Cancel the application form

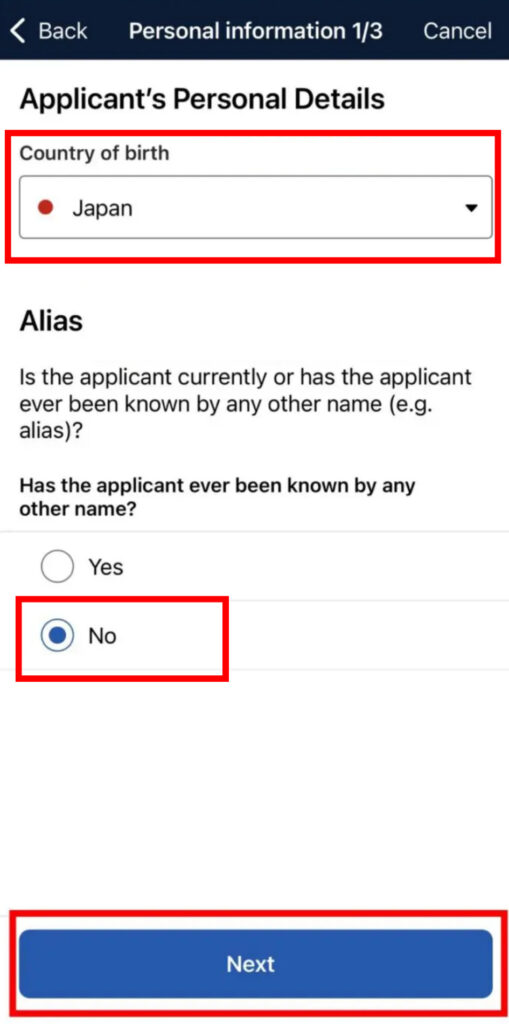tap(457, 31)
